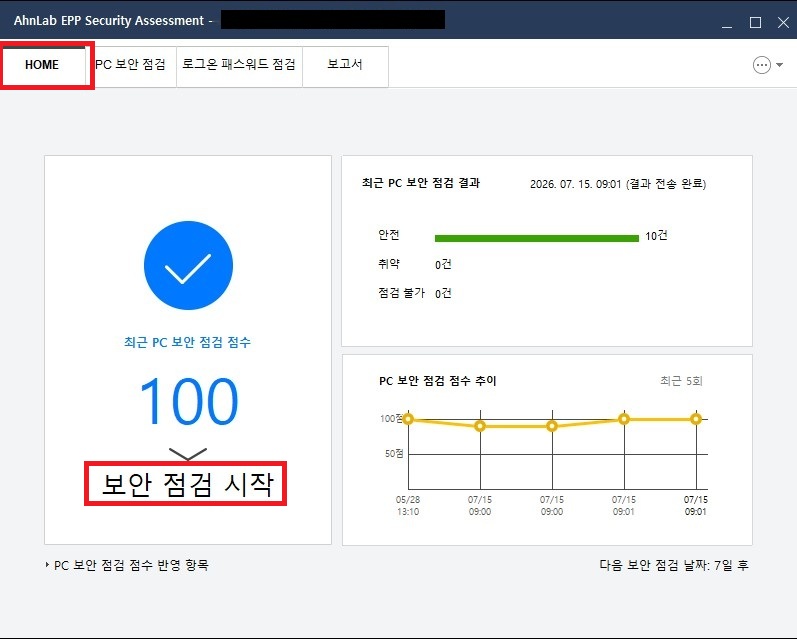Open the 로그온 패스워드 점검 tab

239,65
